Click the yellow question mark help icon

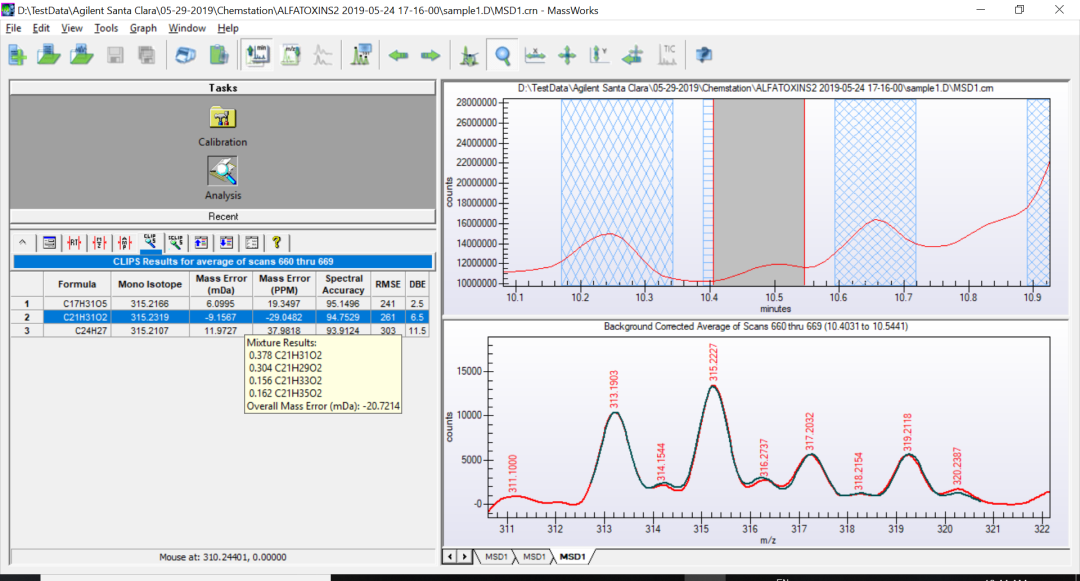pyautogui.click(x=276, y=242)
